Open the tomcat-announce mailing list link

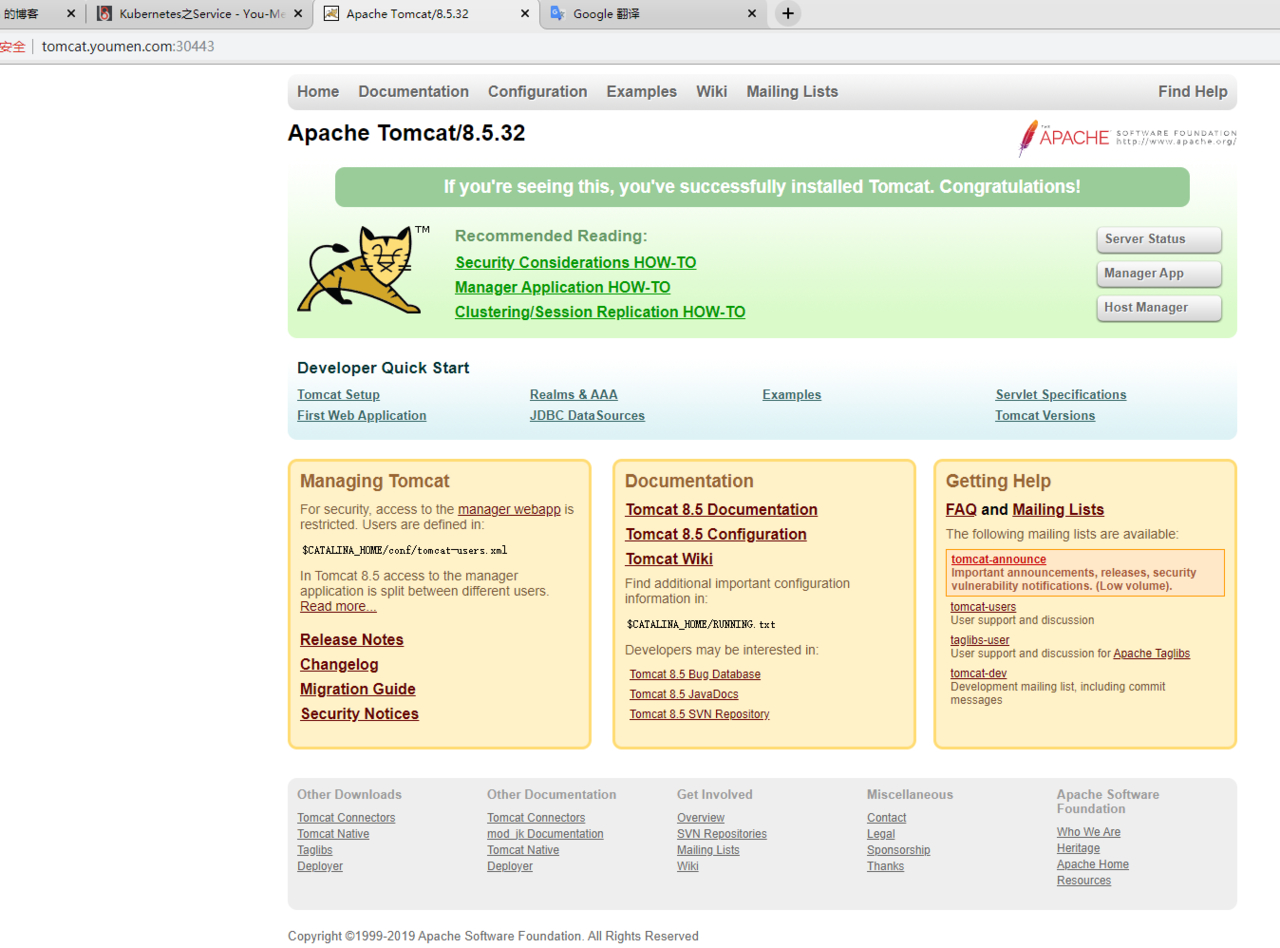click(x=998, y=560)
